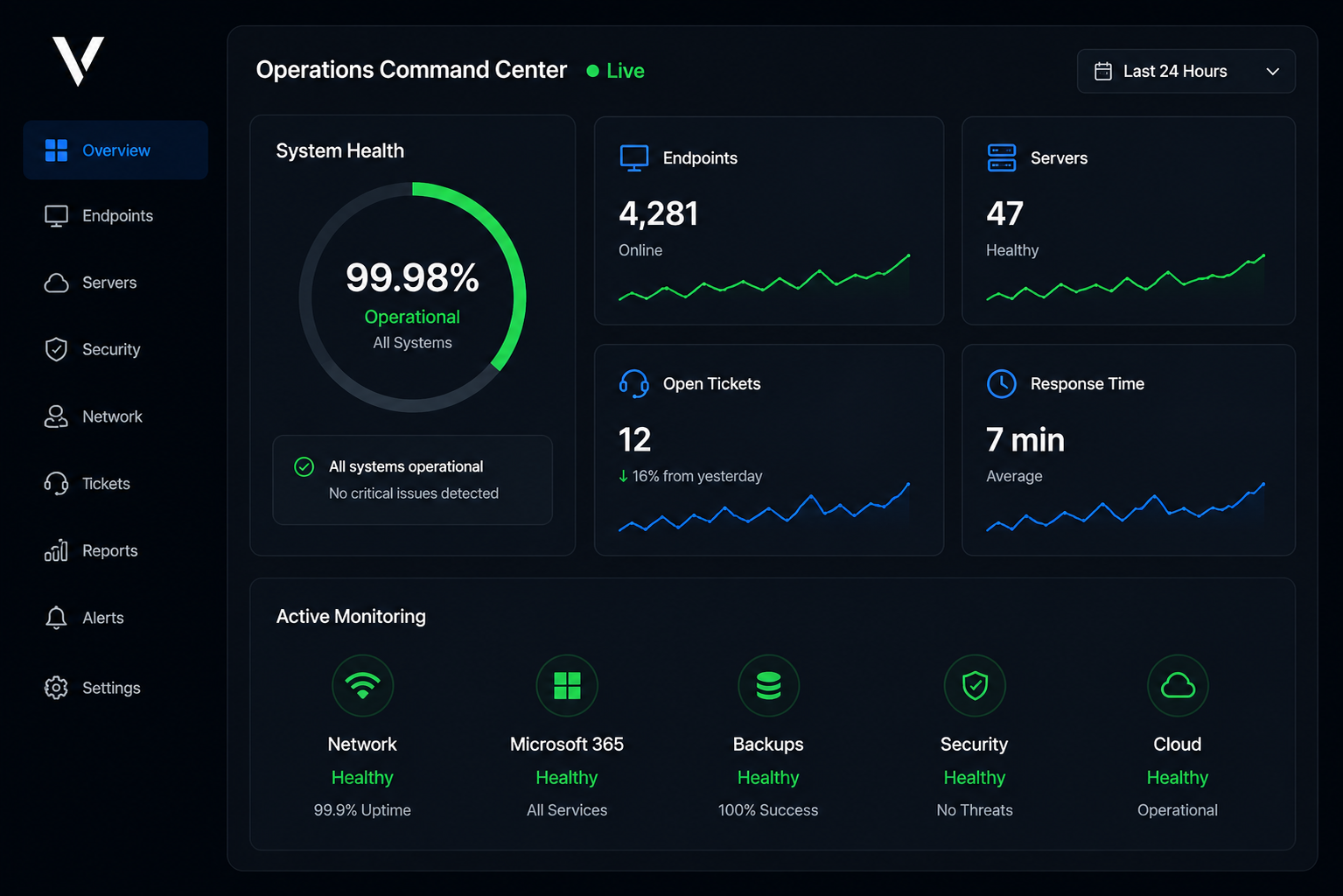Screen dimensions: 1343x896
Task: Click the System Health heading
Action: (340, 151)
